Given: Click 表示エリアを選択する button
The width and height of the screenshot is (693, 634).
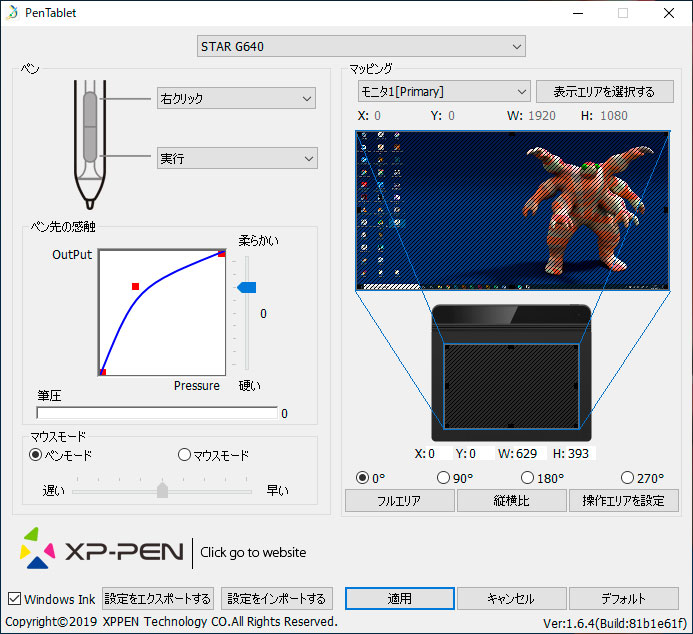Looking at the screenshot, I should tap(605, 91).
